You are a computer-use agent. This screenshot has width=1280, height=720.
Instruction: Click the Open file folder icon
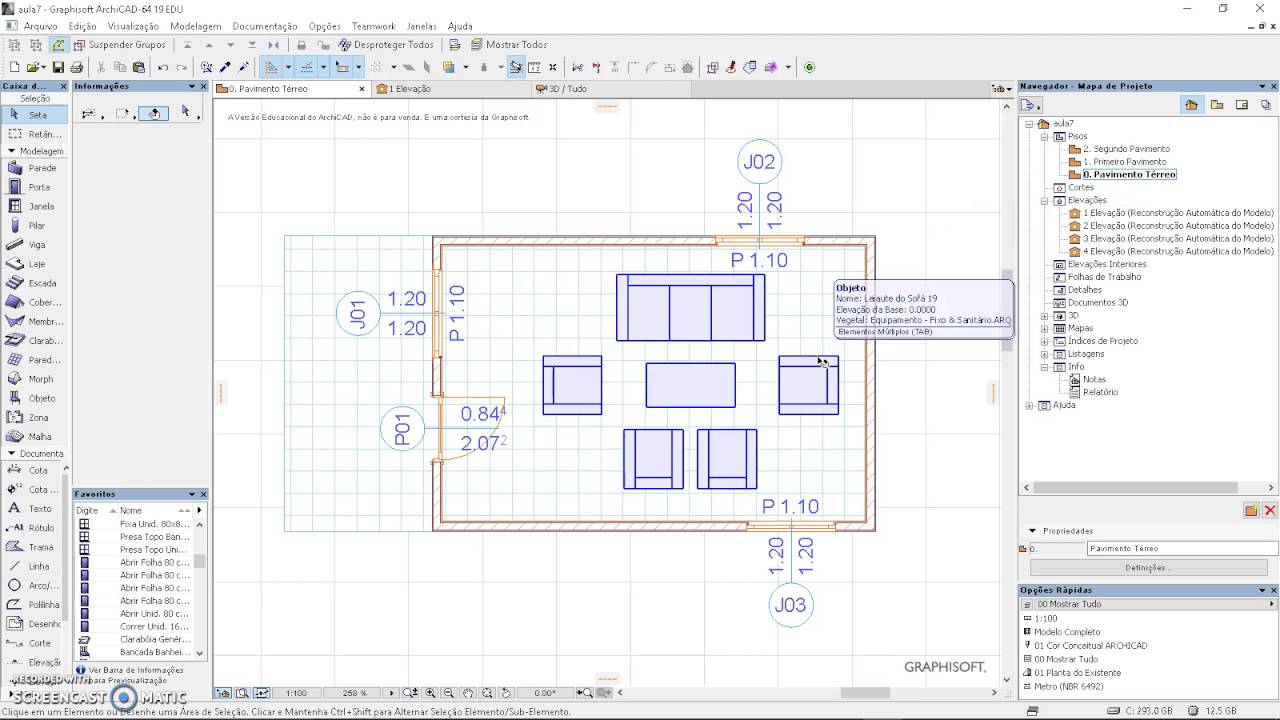point(34,68)
